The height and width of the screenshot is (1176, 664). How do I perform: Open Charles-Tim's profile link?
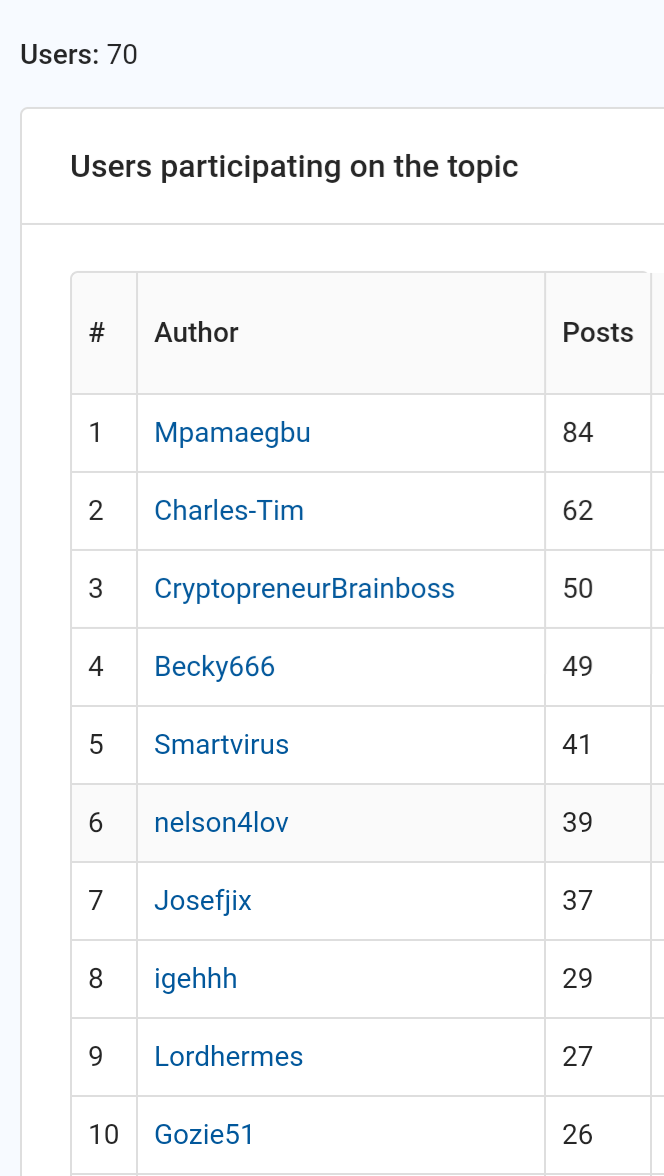[229, 511]
